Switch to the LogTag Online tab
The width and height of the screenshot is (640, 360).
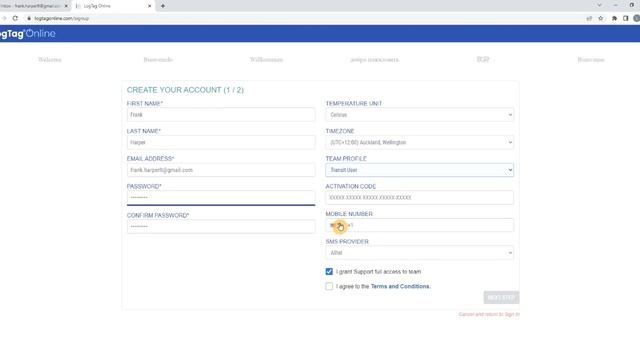113,6
